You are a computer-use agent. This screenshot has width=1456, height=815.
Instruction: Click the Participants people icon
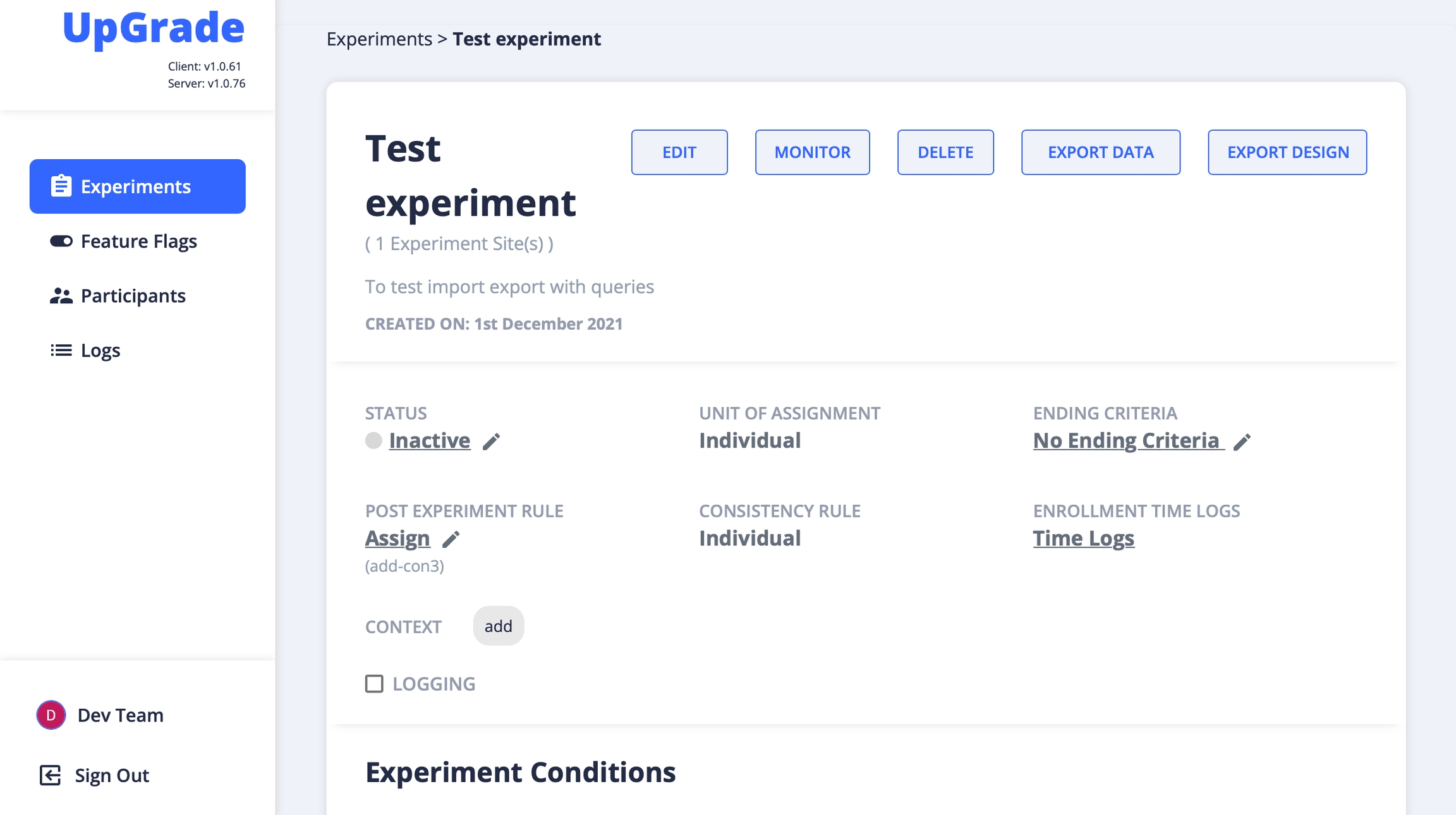coord(61,296)
